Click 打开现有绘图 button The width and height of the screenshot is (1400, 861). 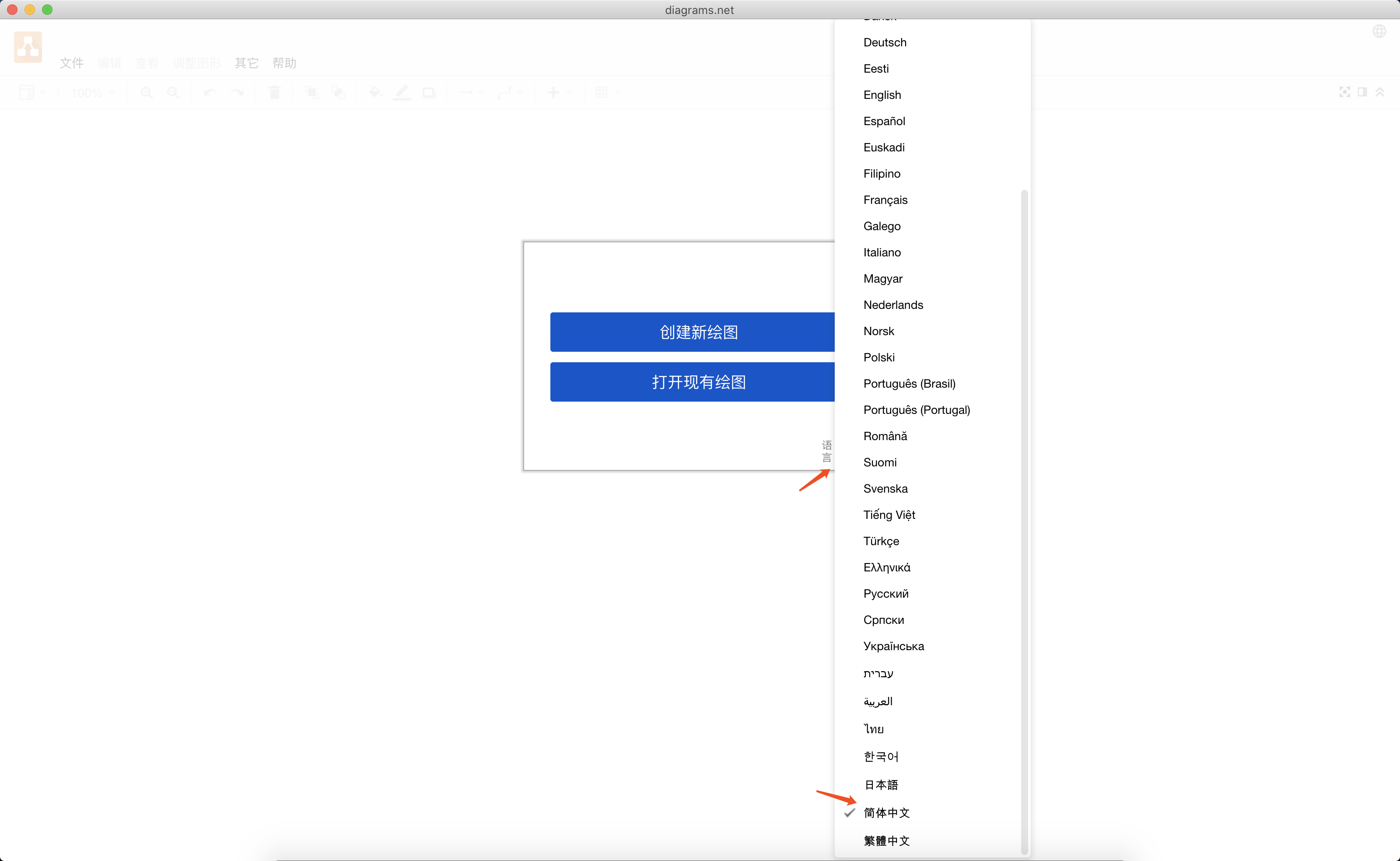(x=698, y=381)
